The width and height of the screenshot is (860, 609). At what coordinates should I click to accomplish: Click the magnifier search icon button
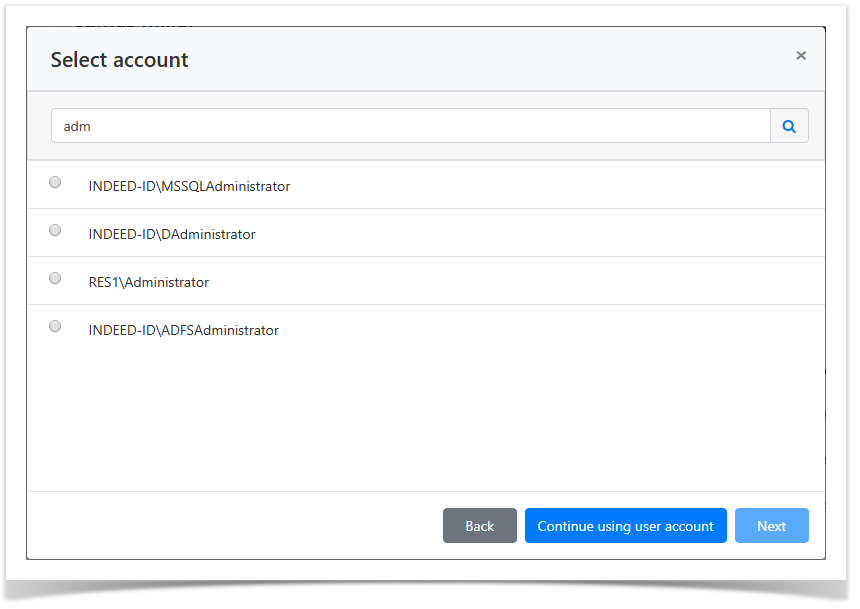click(789, 126)
